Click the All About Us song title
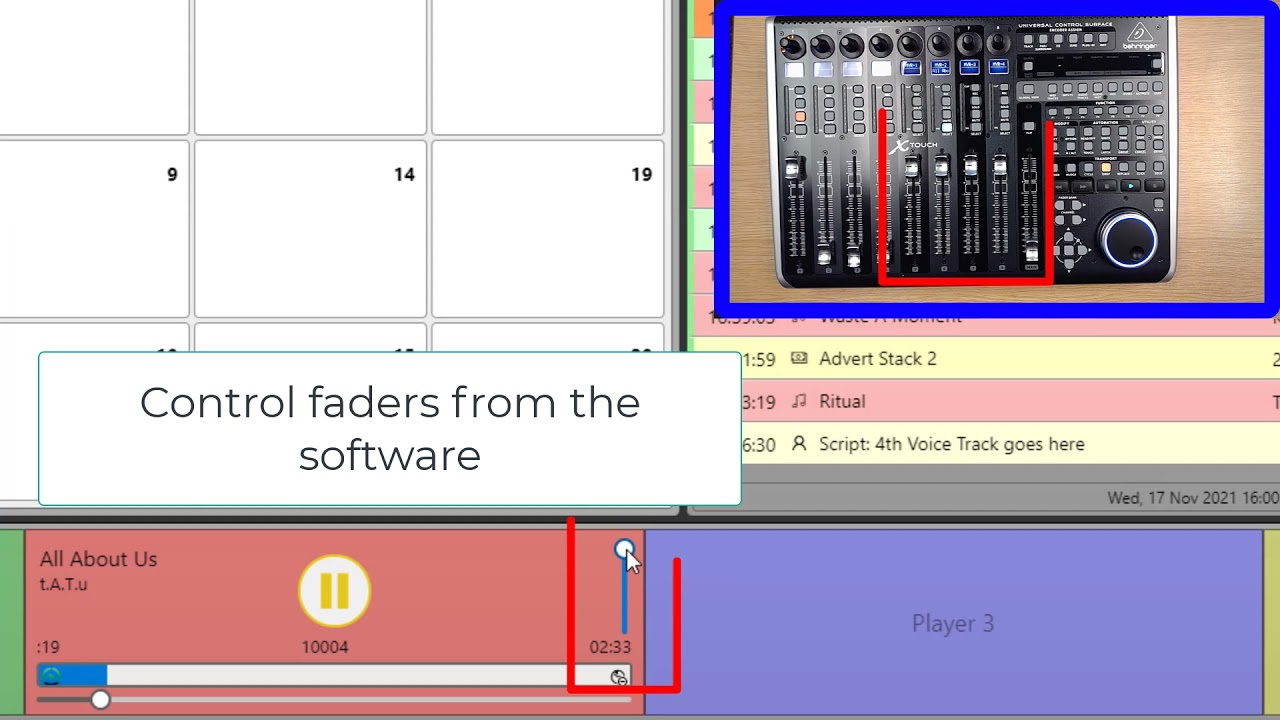Image resolution: width=1280 pixels, height=720 pixels. (98, 559)
